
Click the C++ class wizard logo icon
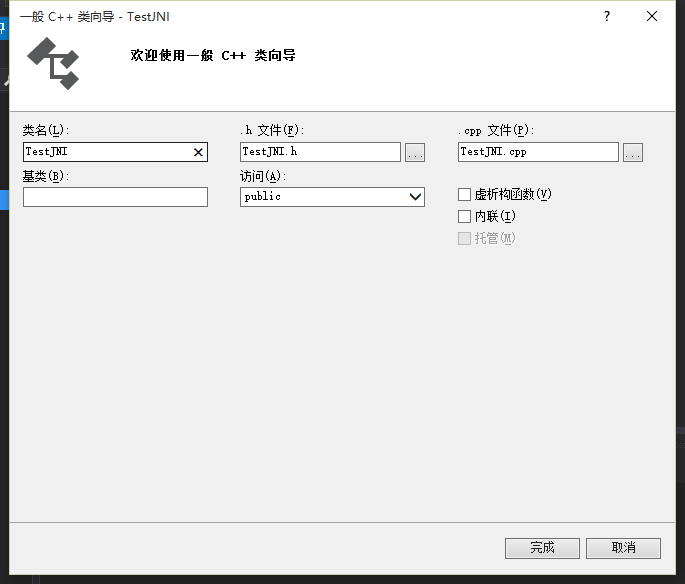53,63
